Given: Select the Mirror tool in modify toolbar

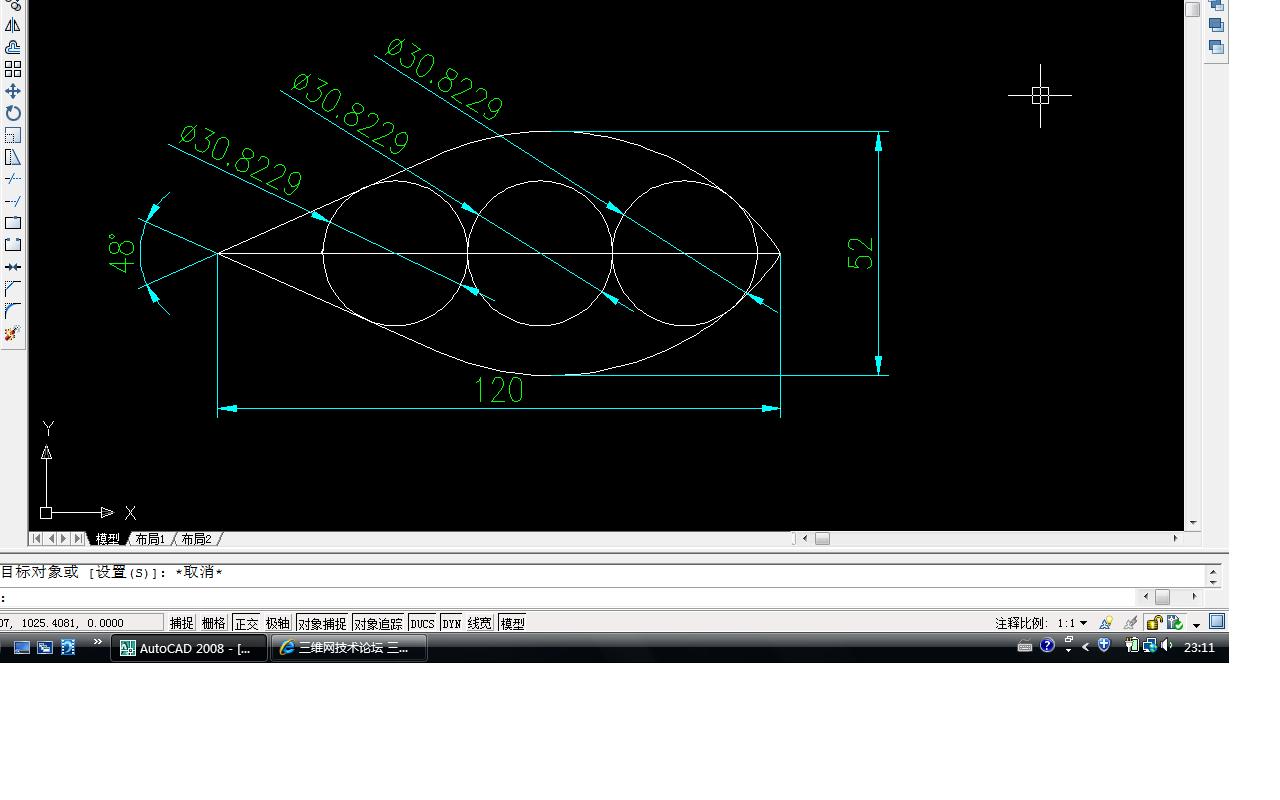Looking at the screenshot, I should click(13, 26).
